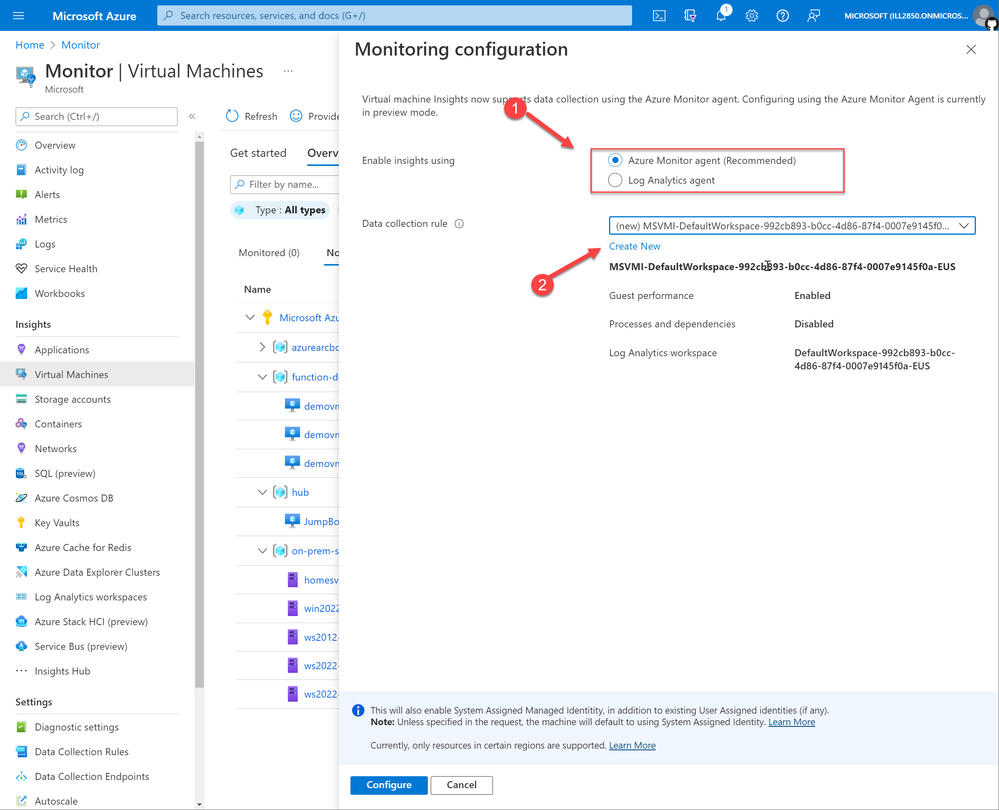
Task: Go to Home breadcrumb link
Action: 30,45
